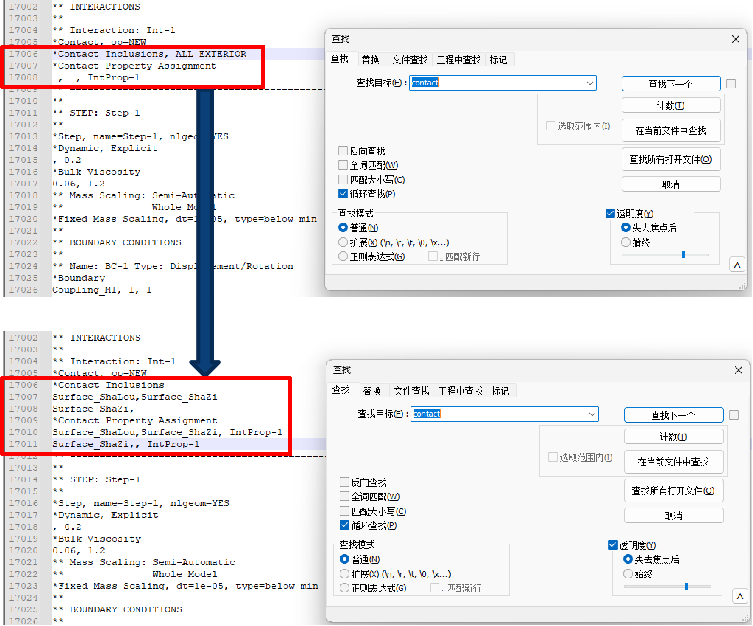This screenshot has width=753, height=626.
Task: Enable 反向查找 in the upper Find dialog
Action: [343, 151]
